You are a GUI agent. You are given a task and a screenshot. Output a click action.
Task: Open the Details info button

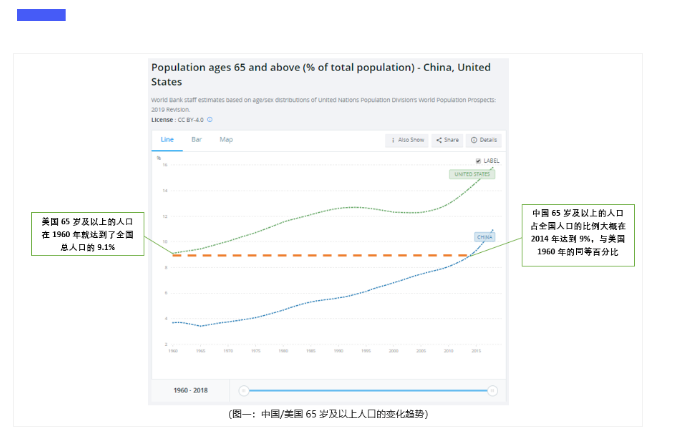pos(482,140)
